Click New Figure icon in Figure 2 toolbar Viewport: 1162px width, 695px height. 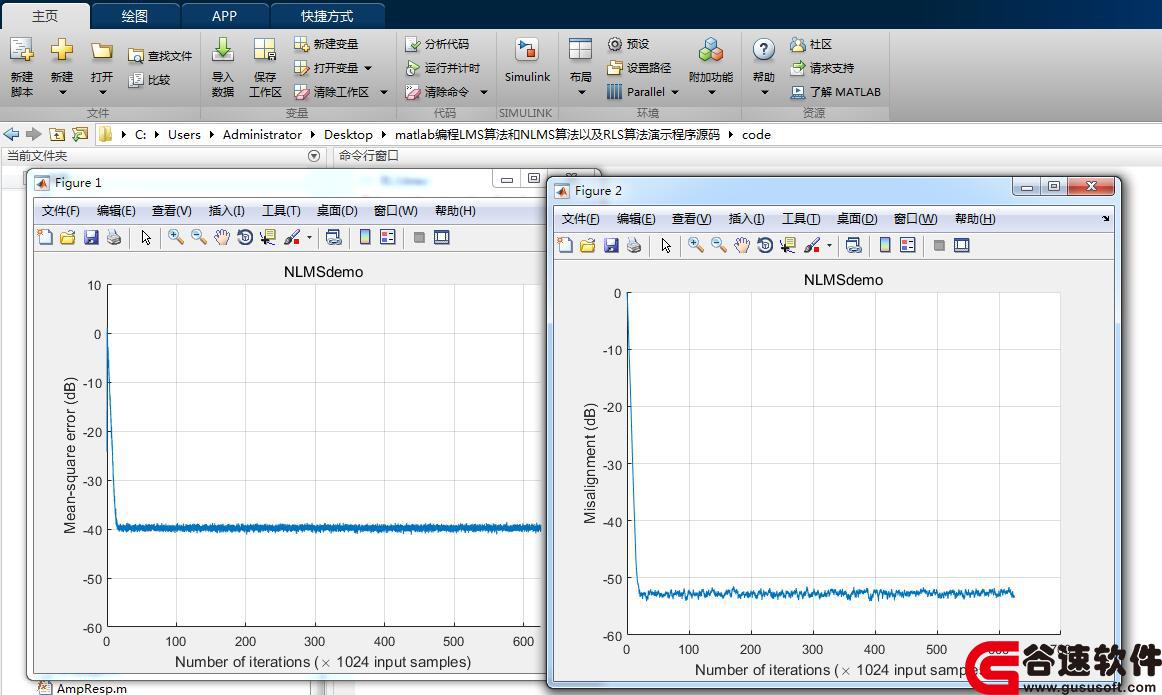click(x=565, y=245)
